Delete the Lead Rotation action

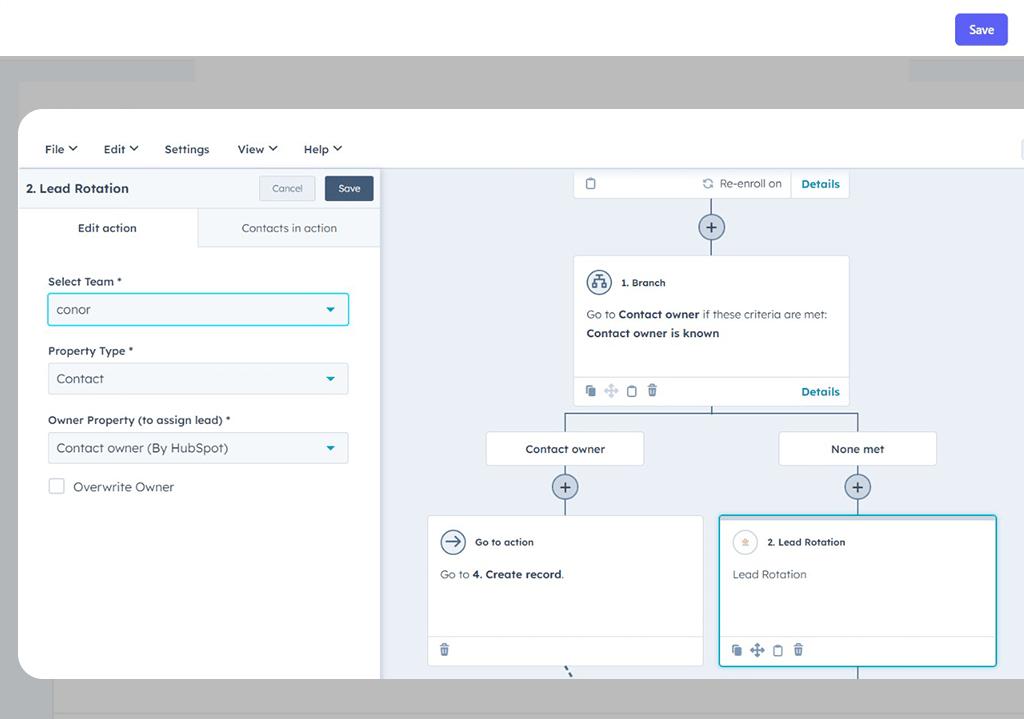798,650
